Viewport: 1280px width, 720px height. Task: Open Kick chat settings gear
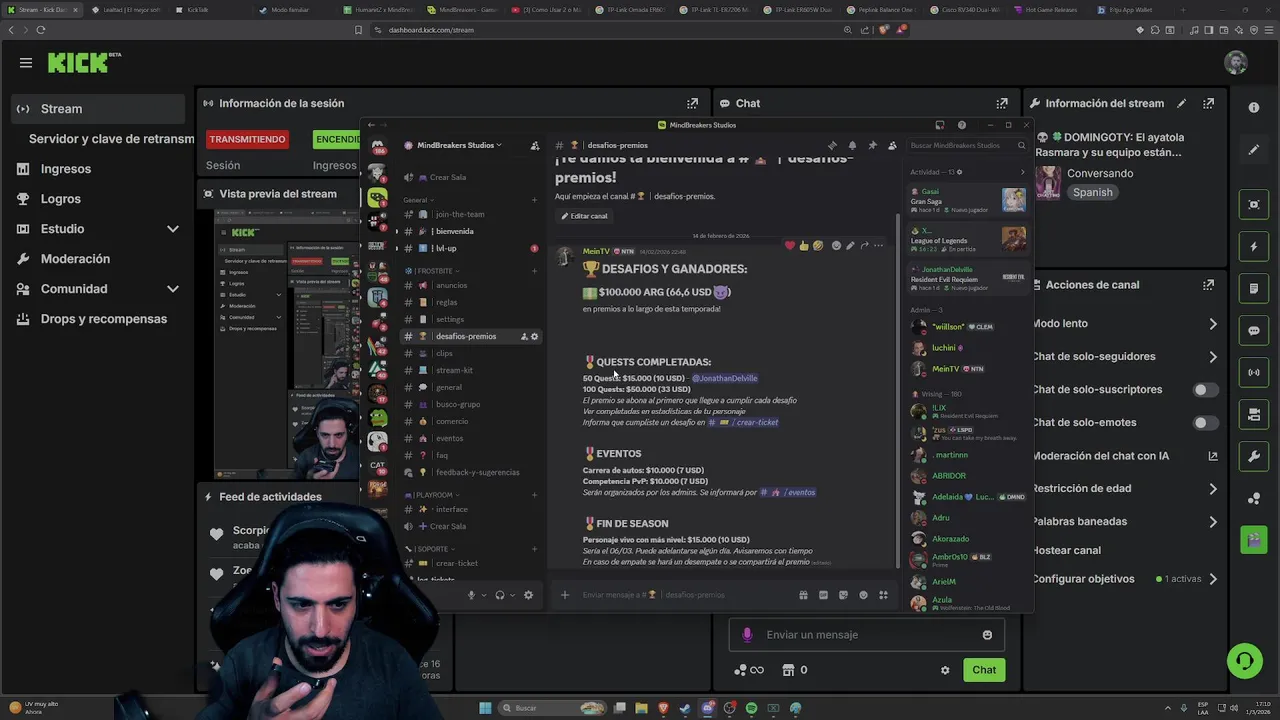tap(945, 670)
